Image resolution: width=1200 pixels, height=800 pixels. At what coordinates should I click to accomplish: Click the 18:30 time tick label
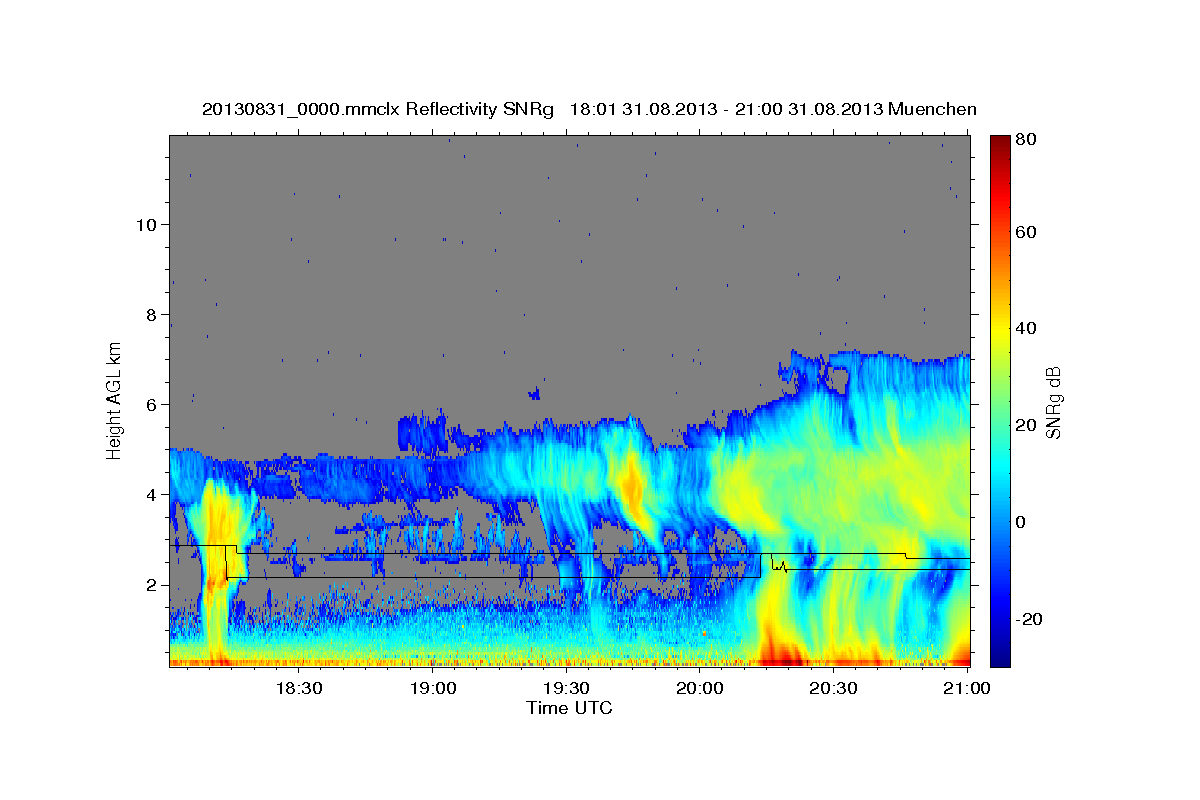point(299,689)
